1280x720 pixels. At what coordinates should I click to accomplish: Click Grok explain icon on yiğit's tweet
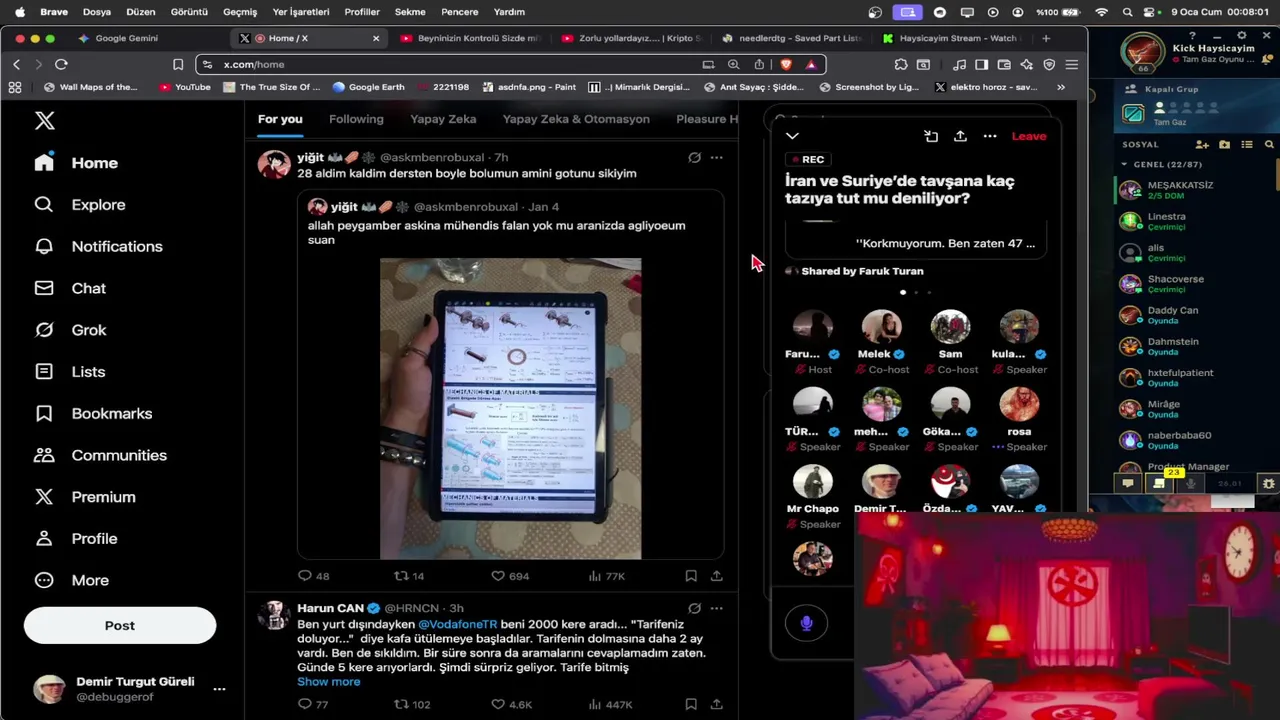[x=694, y=157]
